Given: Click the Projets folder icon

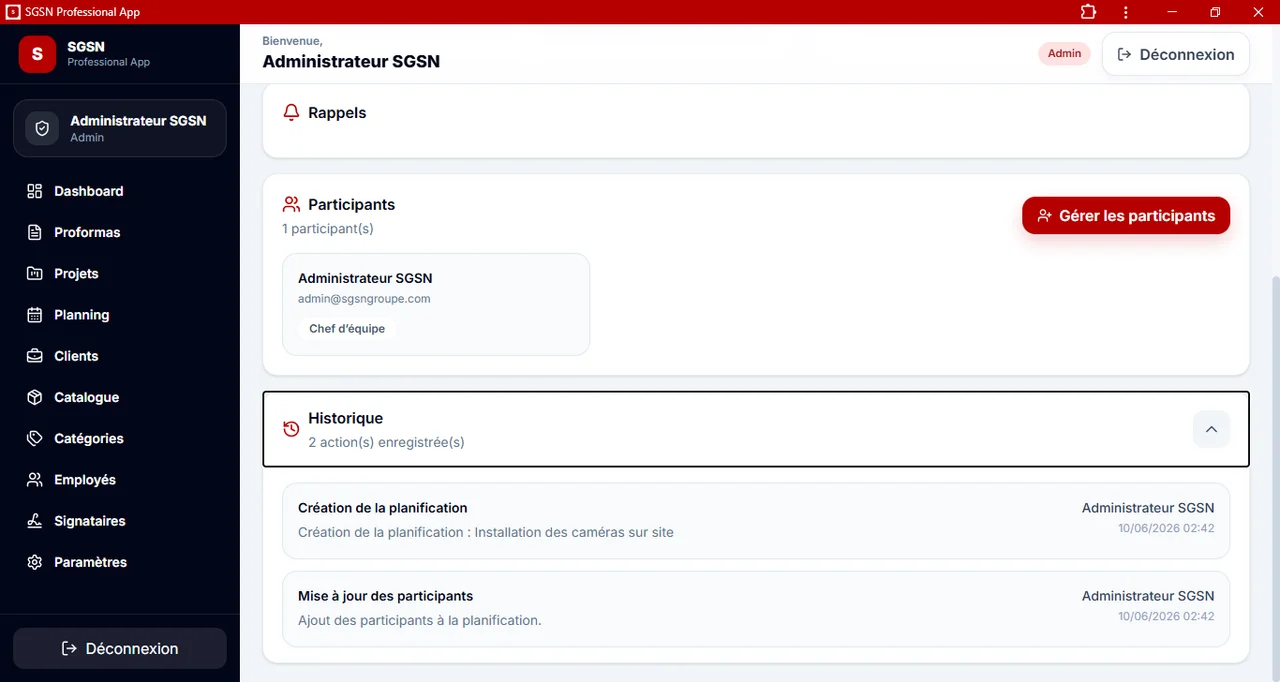Looking at the screenshot, I should [35, 273].
